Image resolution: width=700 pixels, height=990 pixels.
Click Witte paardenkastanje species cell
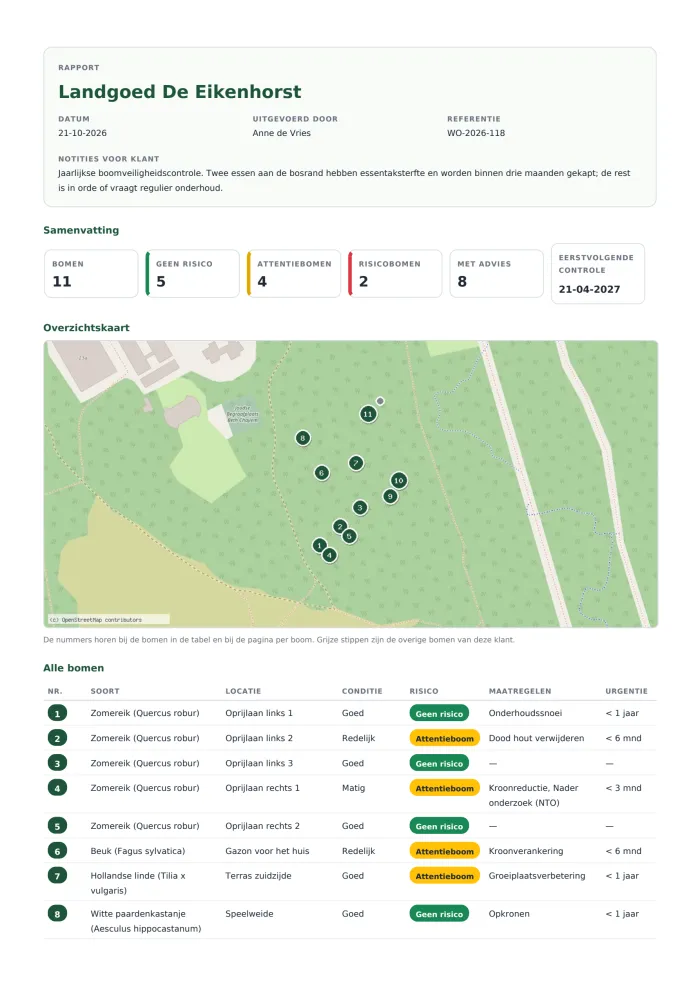(x=146, y=921)
